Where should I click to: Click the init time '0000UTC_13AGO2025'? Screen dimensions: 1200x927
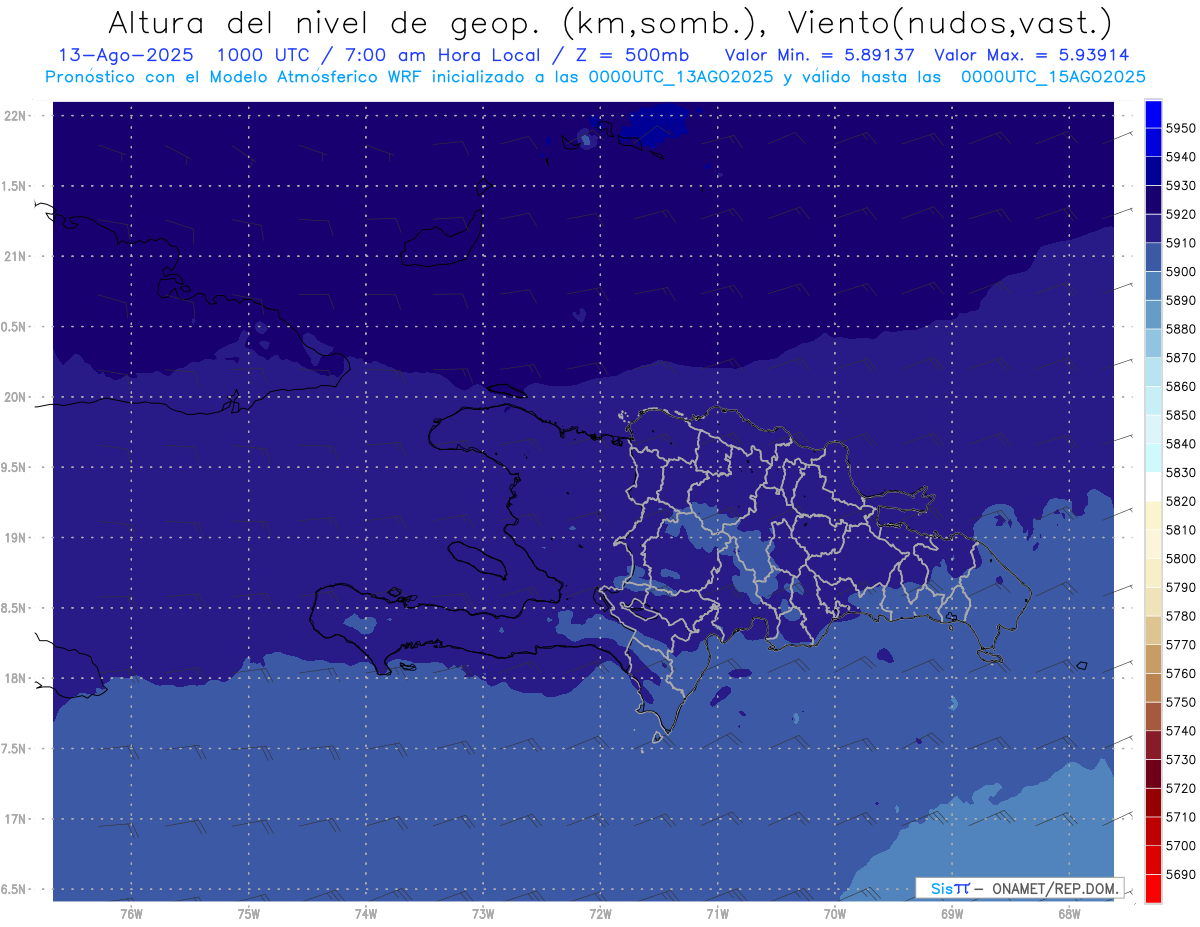click(x=680, y=77)
